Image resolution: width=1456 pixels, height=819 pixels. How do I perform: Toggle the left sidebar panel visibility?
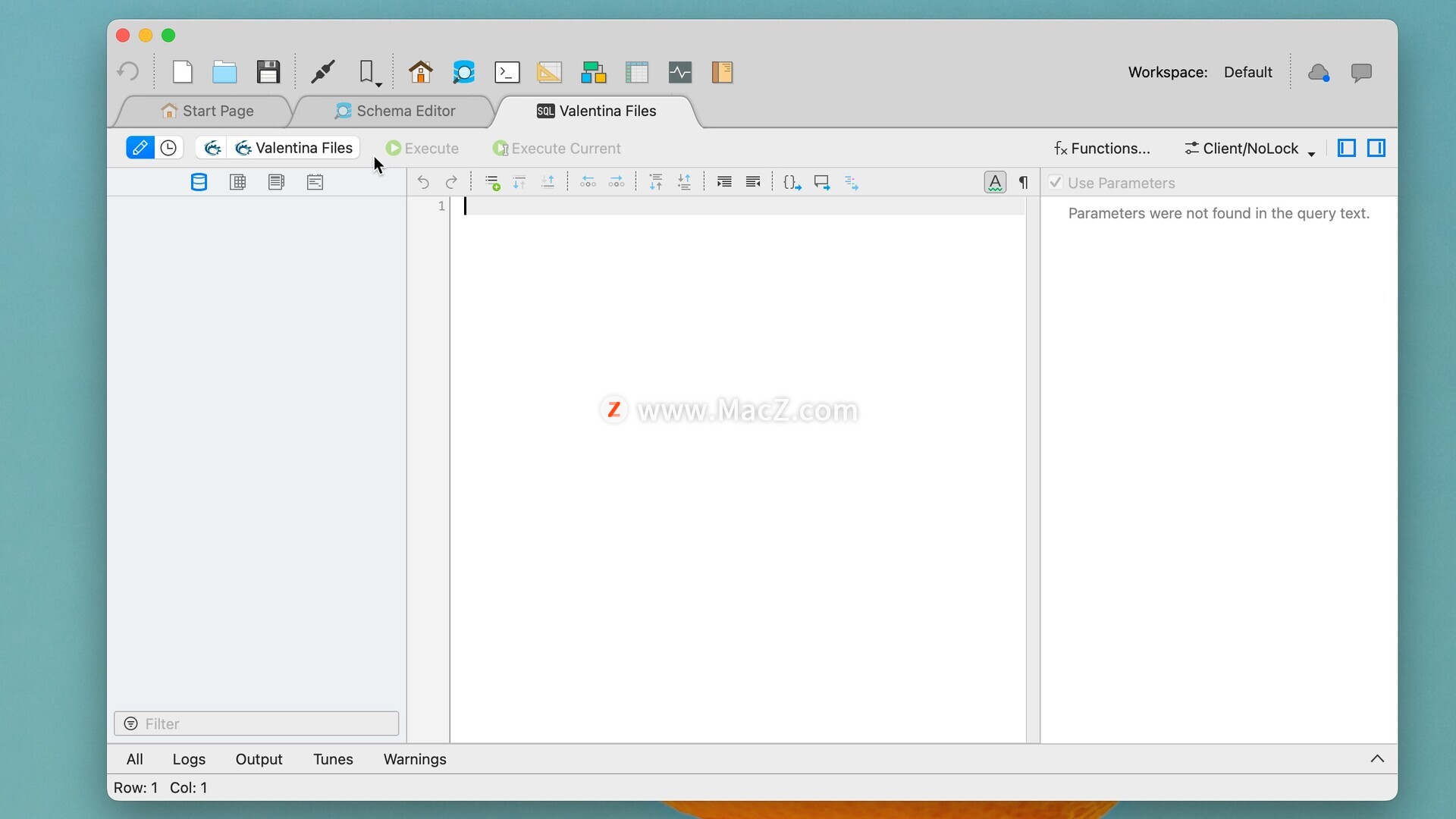(1347, 148)
